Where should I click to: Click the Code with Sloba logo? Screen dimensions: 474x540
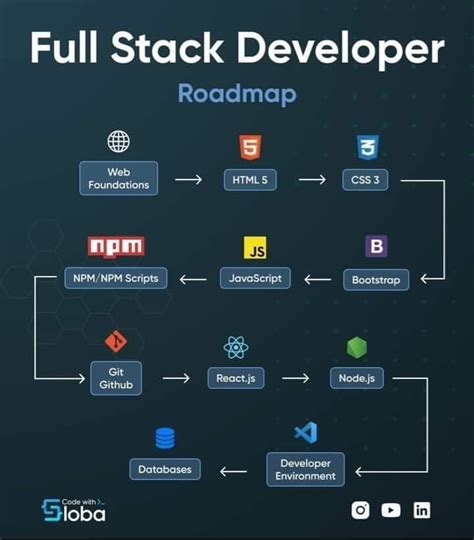point(73,510)
